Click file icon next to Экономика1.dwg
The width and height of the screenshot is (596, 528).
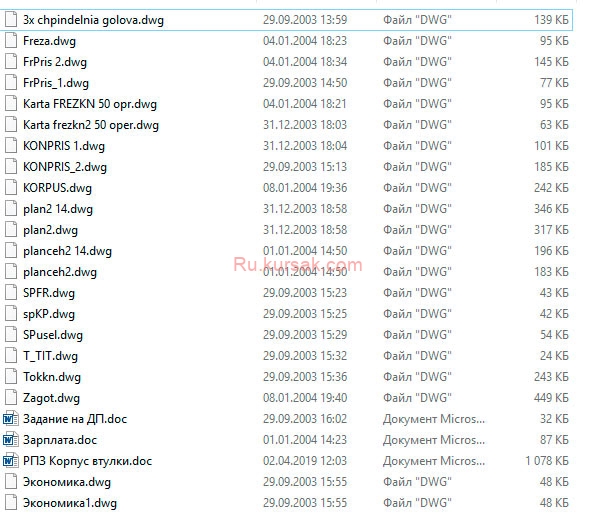(x=11, y=503)
